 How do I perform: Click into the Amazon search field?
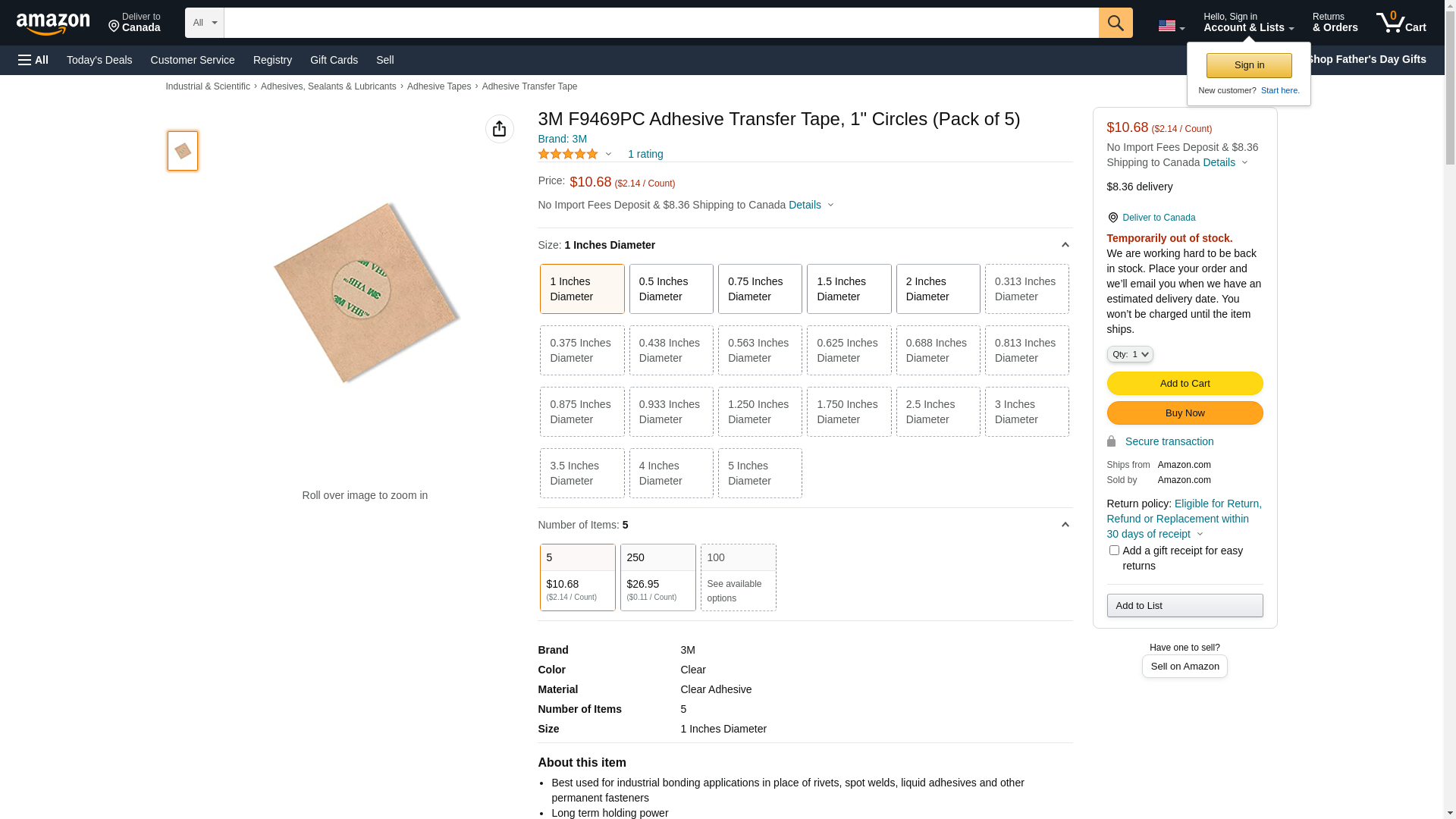(660, 23)
